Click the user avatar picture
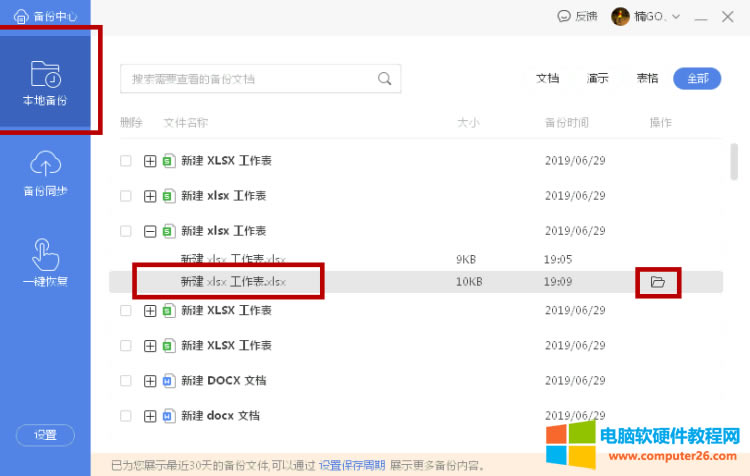750x476 pixels. click(621, 16)
